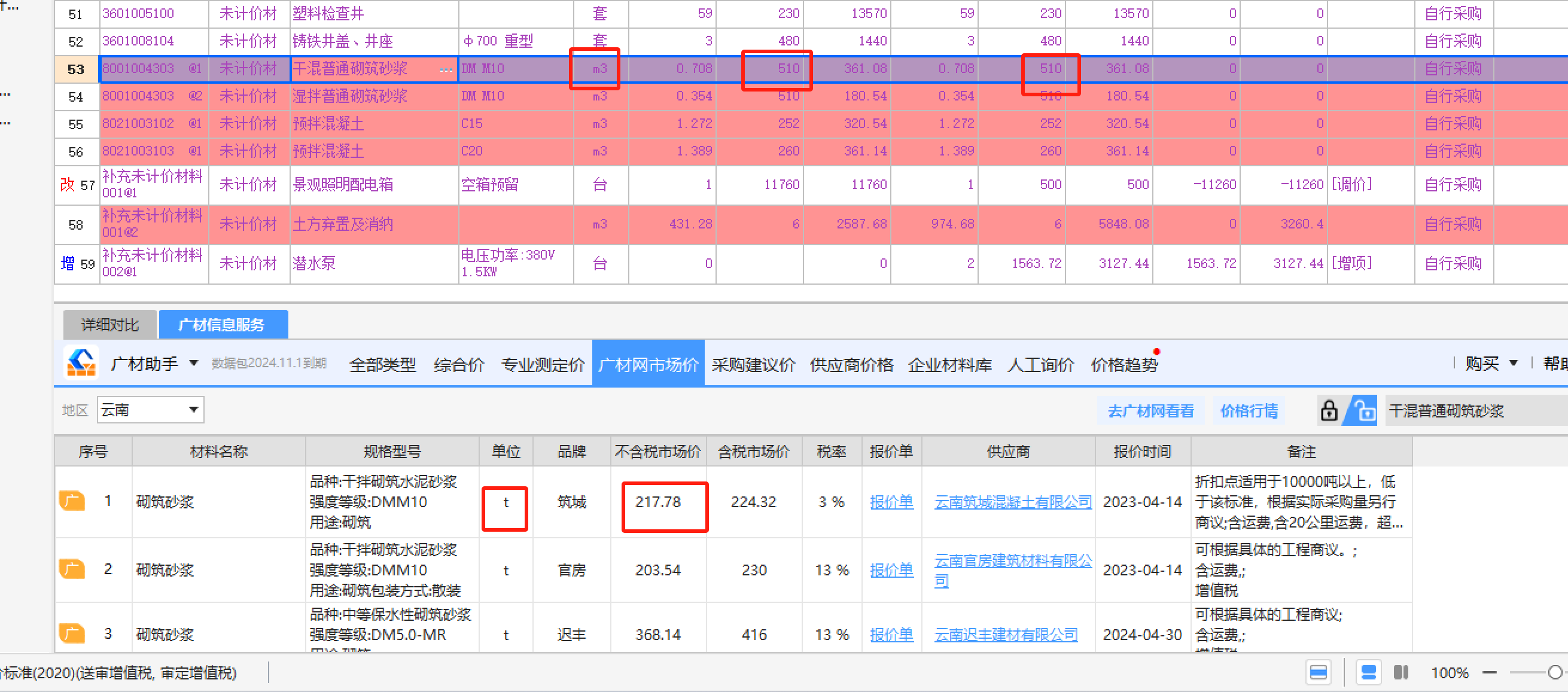This screenshot has width=1568, height=692.
Task: Select the 专业测定价 tab
Action: (543, 364)
